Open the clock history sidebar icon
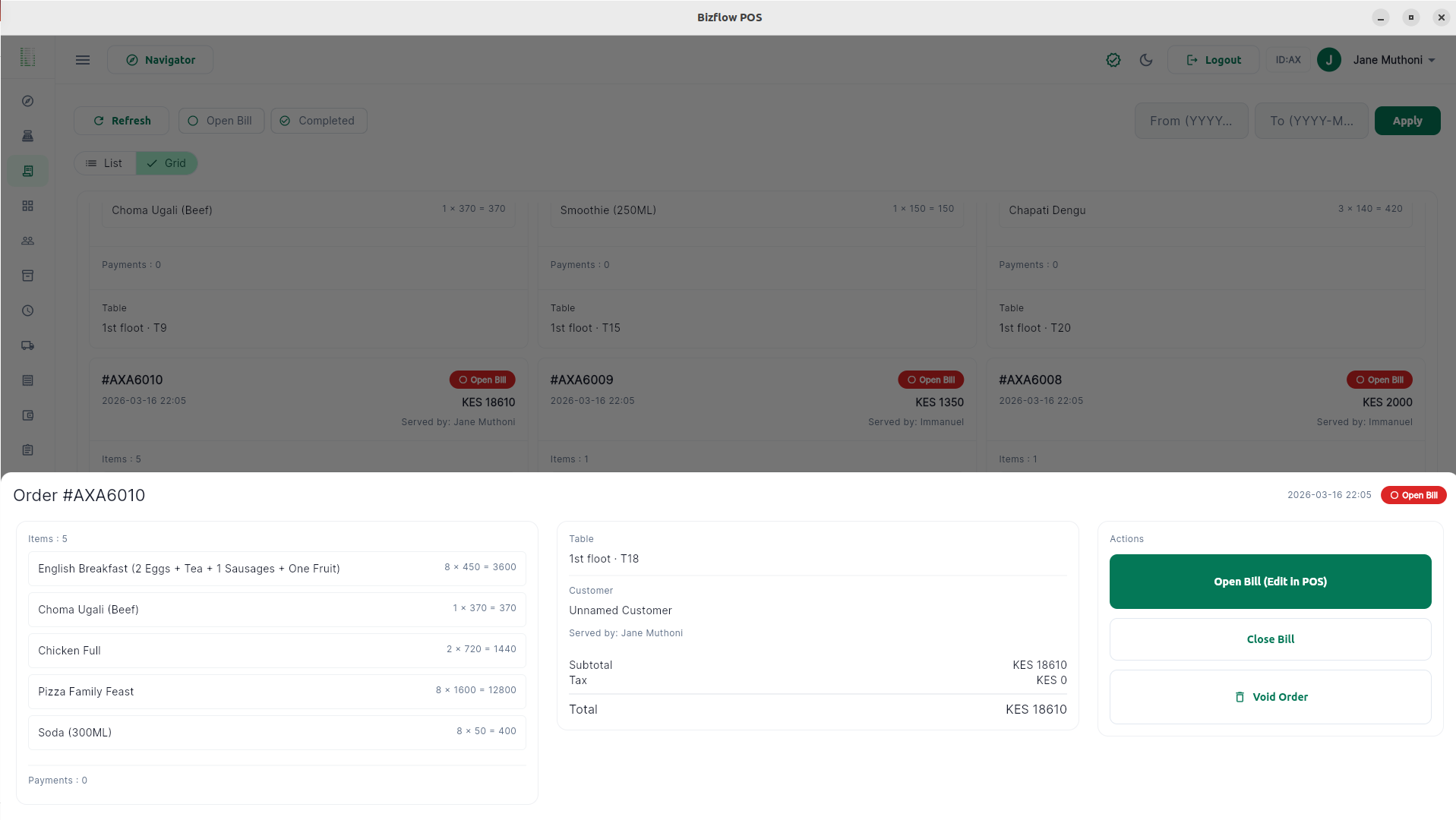1456x820 pixels. tap(28, 311)
